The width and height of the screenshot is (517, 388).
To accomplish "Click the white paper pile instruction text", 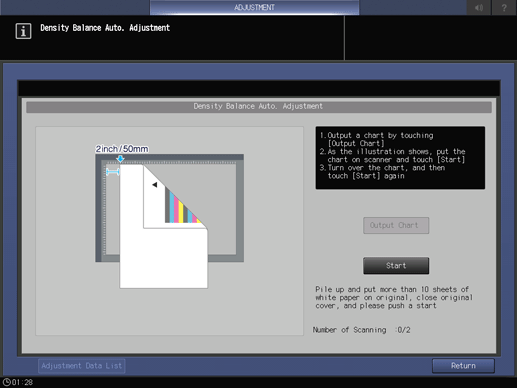I will click(x=394, y=297).
